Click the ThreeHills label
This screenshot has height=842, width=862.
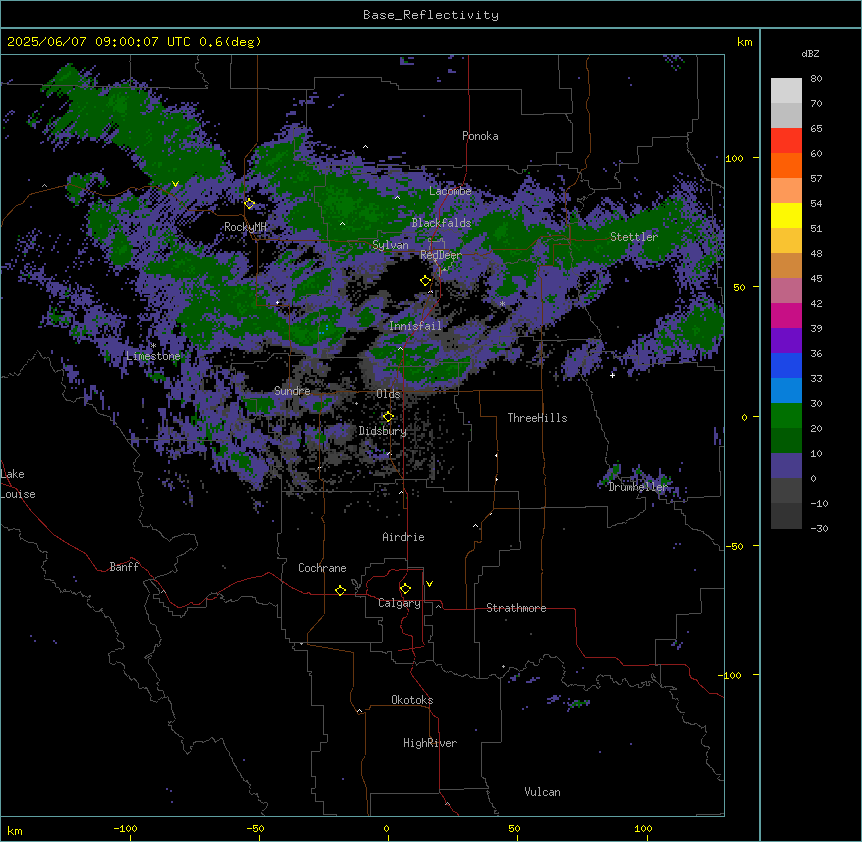click(537, 418)
